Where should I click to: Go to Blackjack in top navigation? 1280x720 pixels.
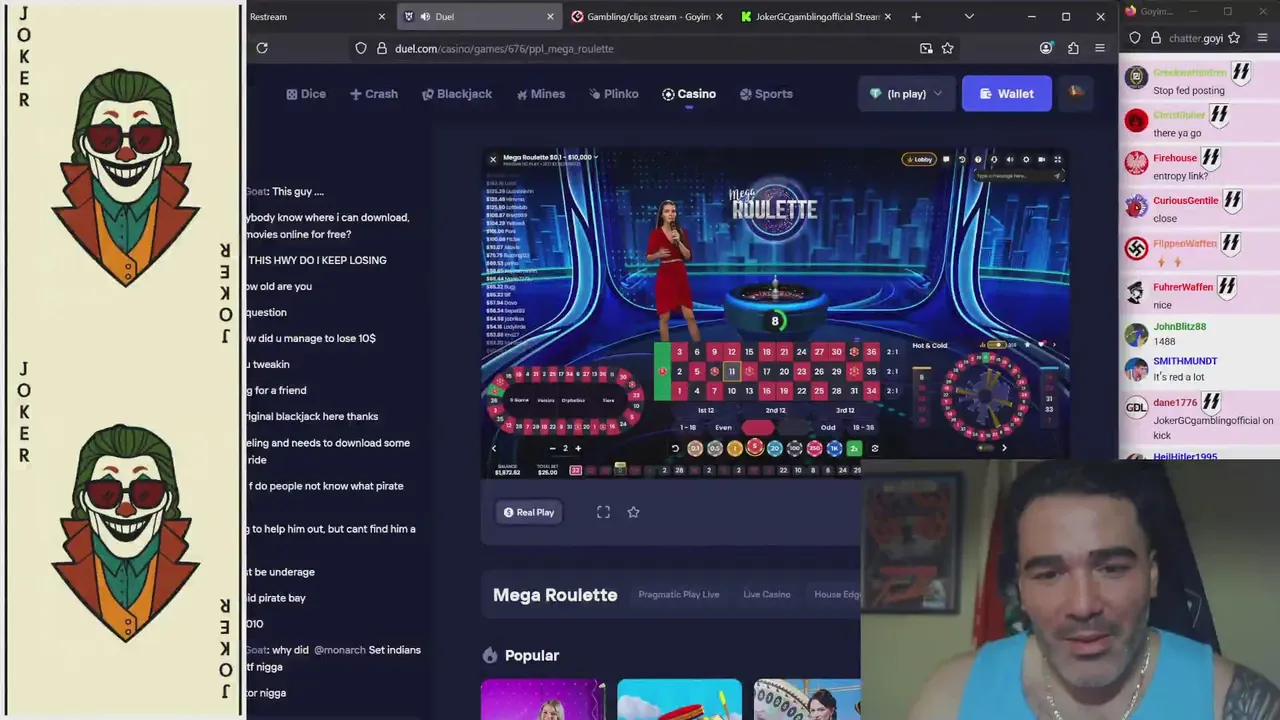point(457,94)
